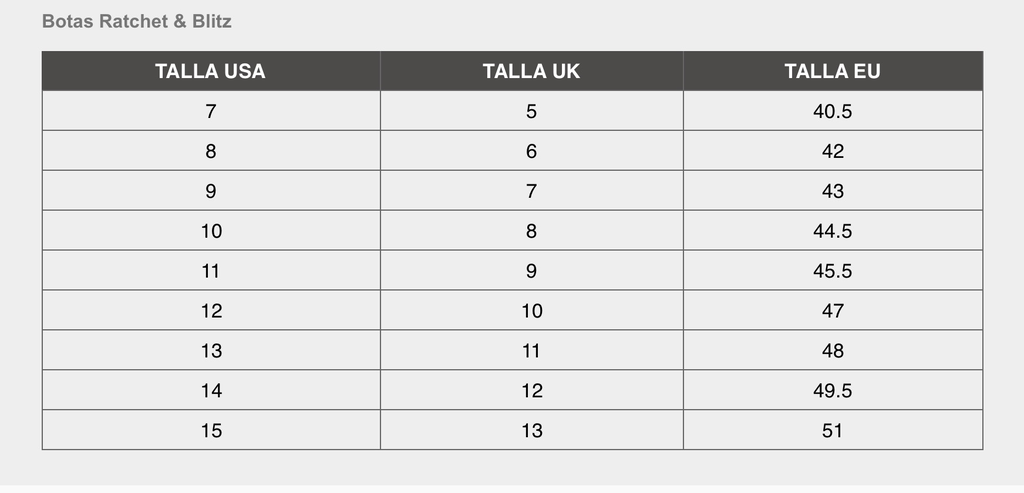Viewport: 1024px width, 493px height.
Task: Select EU size 43 cell
Action: click(833, 191)
